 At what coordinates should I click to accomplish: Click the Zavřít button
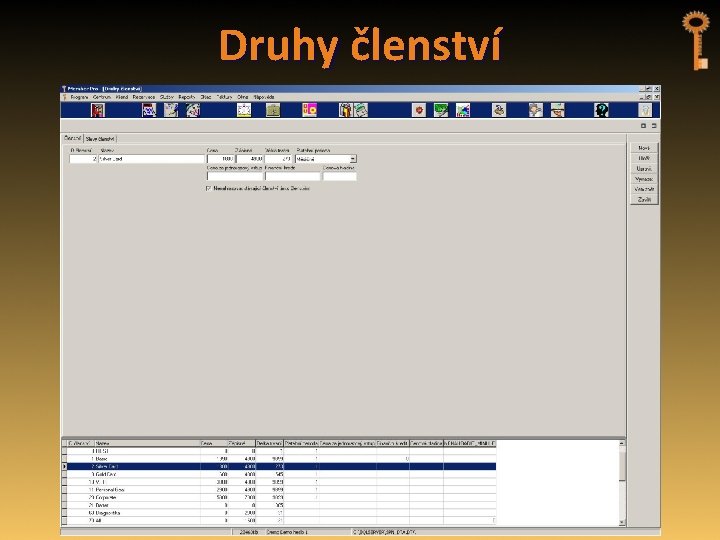coord(644,200)
